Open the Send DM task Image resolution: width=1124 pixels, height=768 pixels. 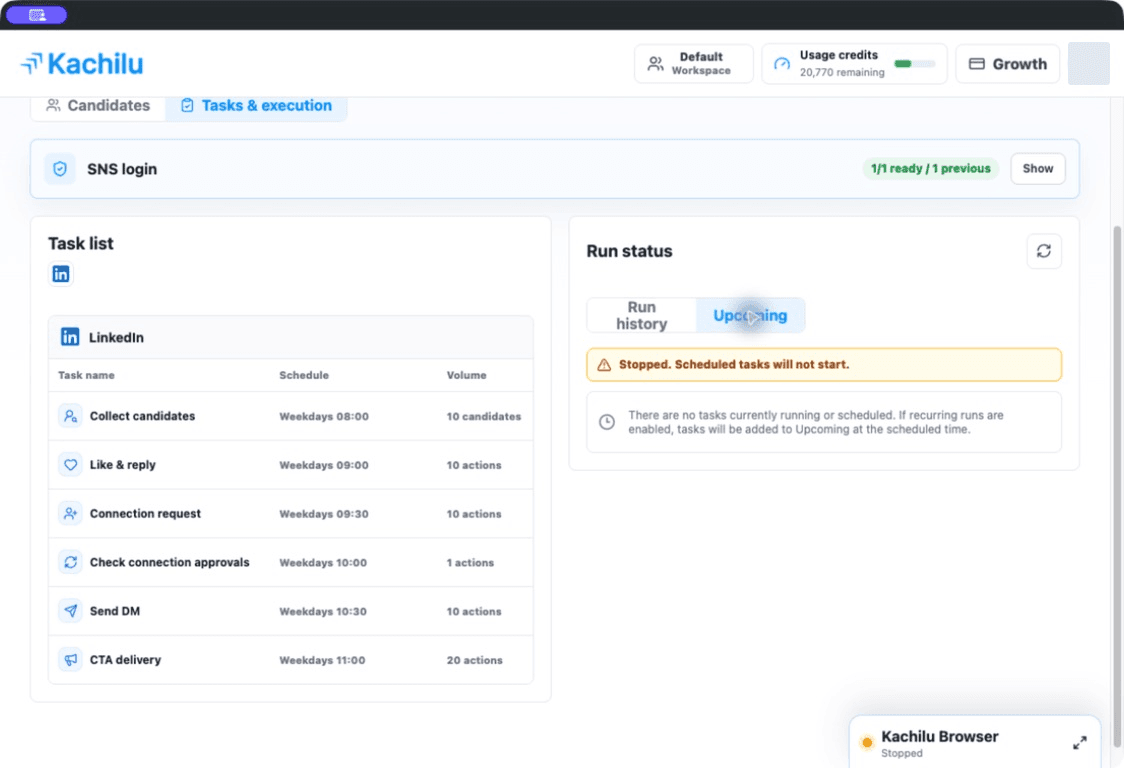click(291, 611)
